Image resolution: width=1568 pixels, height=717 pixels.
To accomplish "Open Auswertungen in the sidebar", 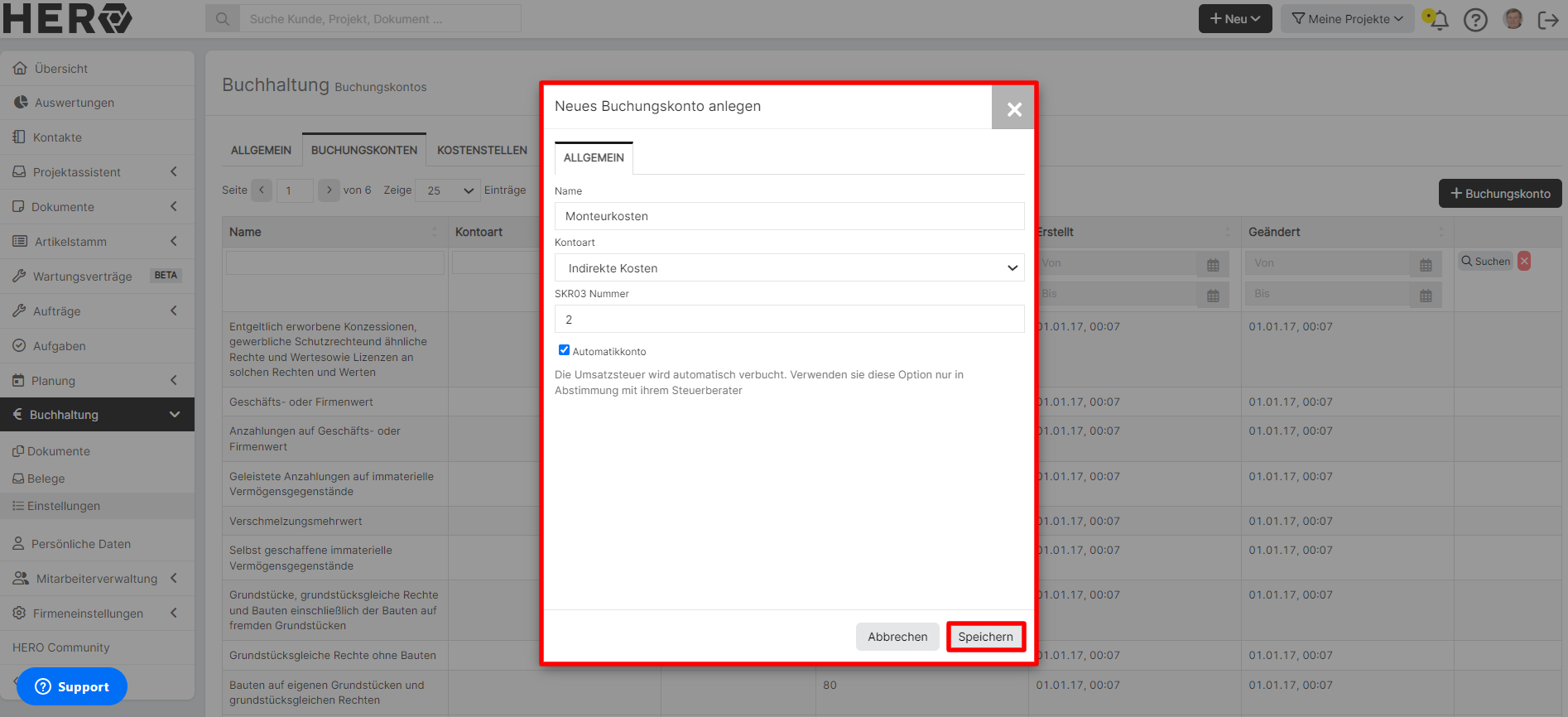I will (98, 103).
